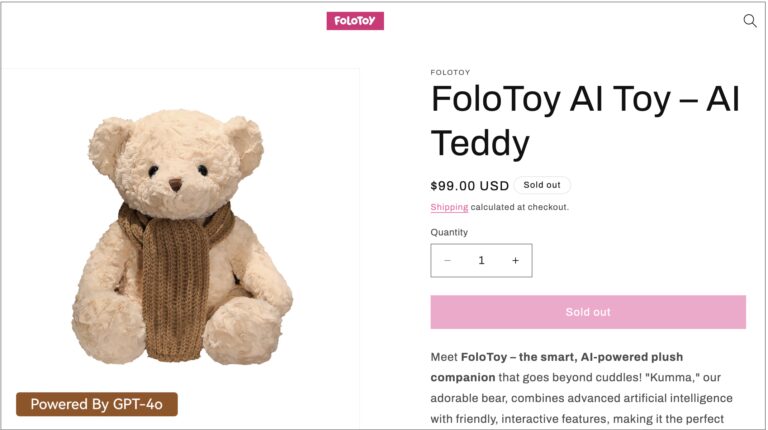Focus the quantity number field
Image resolution: width=768 pixels, height=430 pixels.
[481, 261]
